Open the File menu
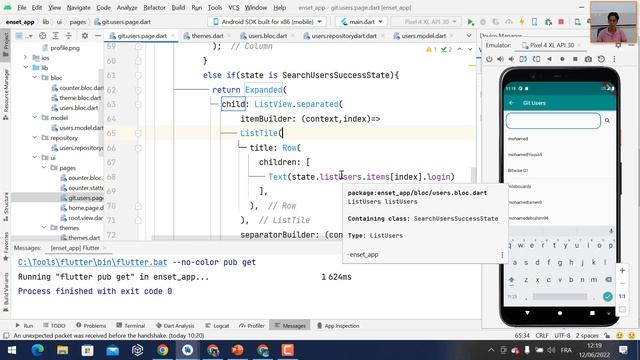This screenshot has height=360, width=640. pos(22,7)
